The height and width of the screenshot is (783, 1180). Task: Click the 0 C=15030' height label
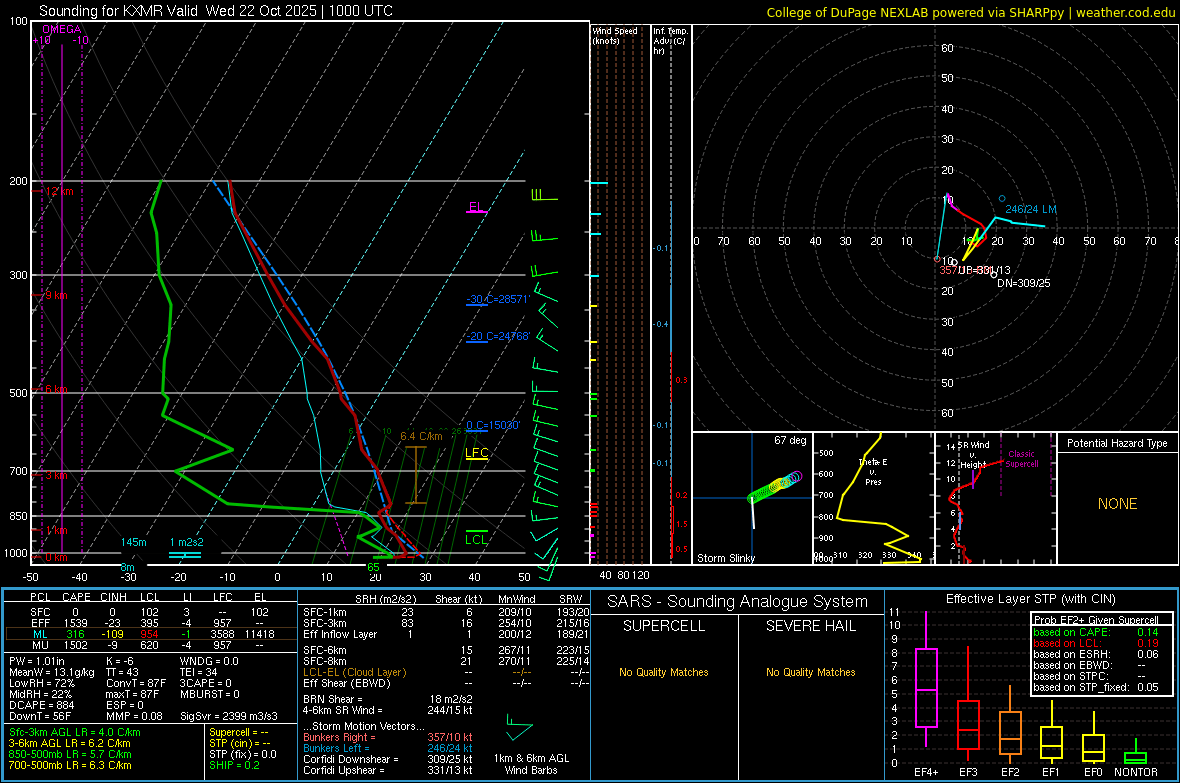pyautogui.click(x=493, y=425)
